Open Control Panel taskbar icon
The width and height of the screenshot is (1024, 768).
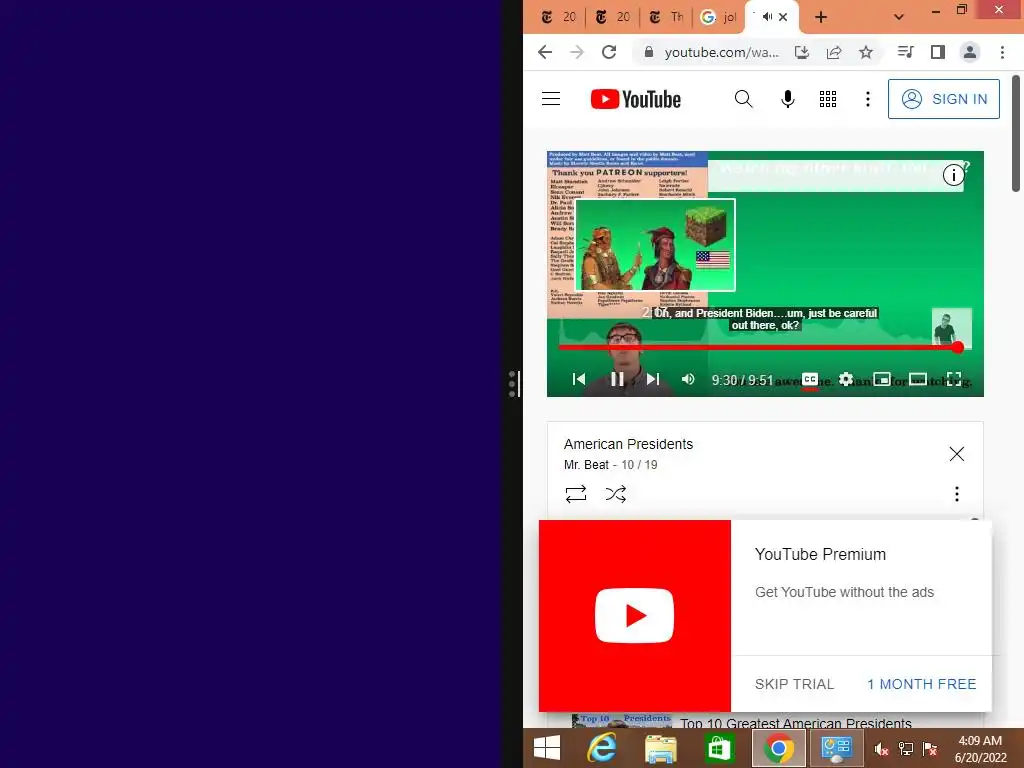click(x=836, y=748)
